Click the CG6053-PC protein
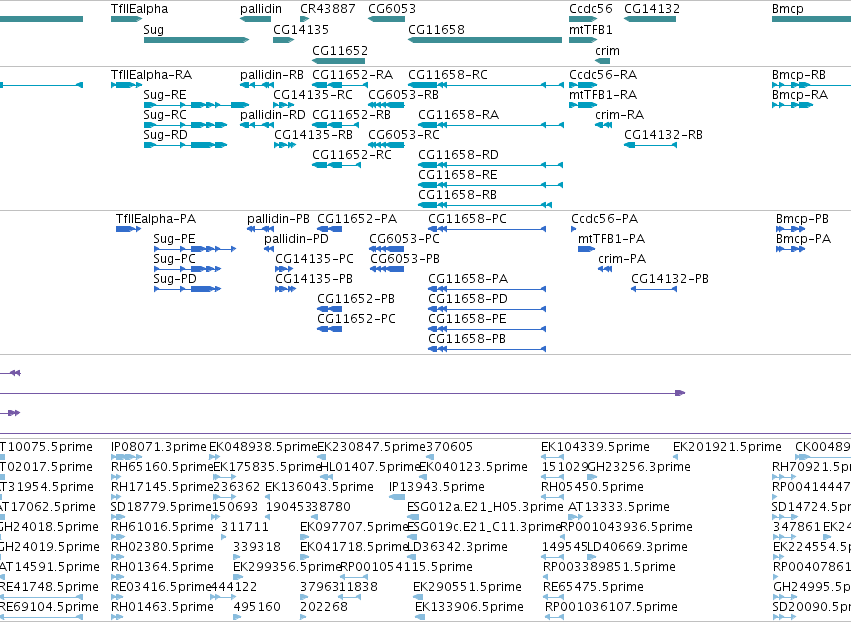The width and height of the screenshot is (851, 622). [386, 249]
